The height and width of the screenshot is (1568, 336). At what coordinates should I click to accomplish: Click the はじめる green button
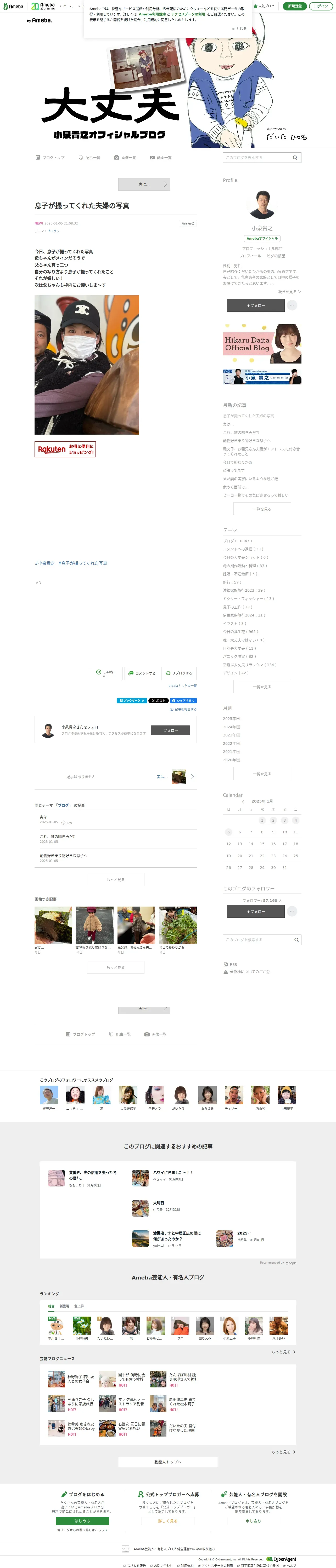(82, 1520)
